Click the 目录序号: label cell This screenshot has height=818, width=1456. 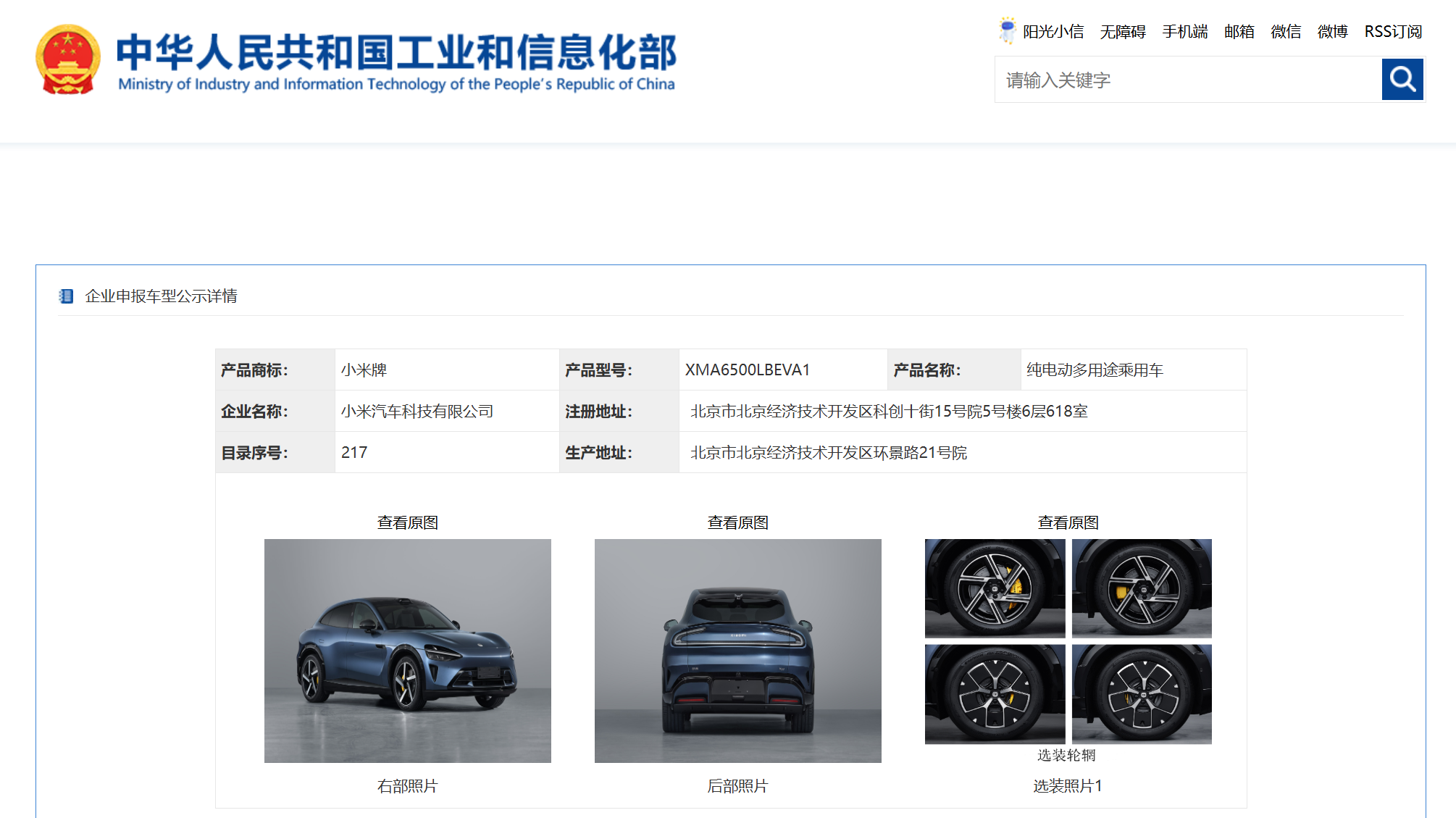(275, 453)
